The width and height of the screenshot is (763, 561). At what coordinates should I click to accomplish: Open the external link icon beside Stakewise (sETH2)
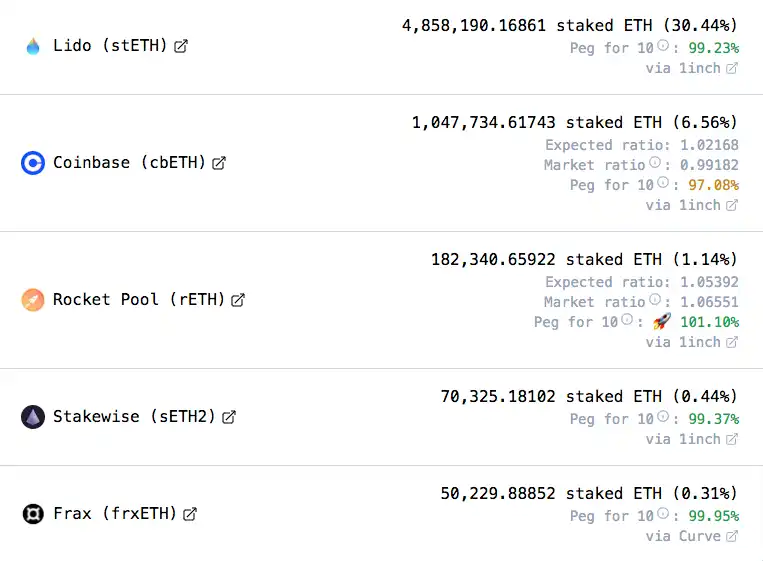tap(229, 417)
